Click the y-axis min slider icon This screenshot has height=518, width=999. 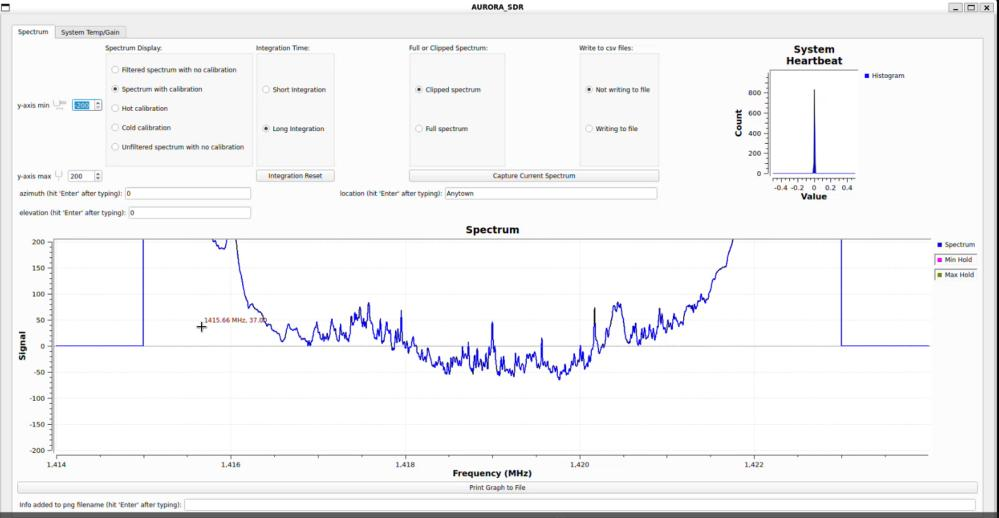(59, 104)
